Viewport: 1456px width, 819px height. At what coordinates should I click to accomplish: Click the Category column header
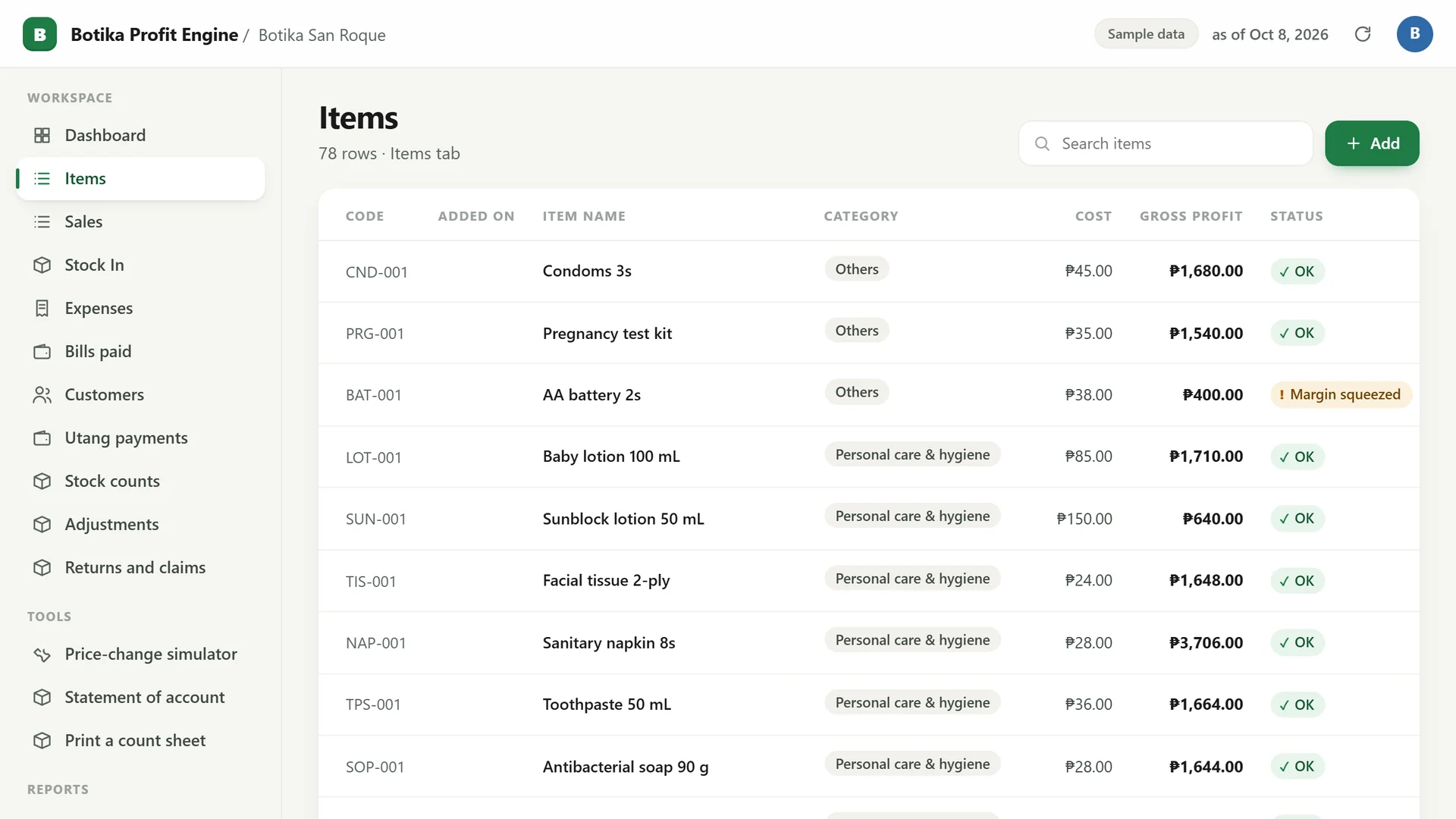[861, 216]
